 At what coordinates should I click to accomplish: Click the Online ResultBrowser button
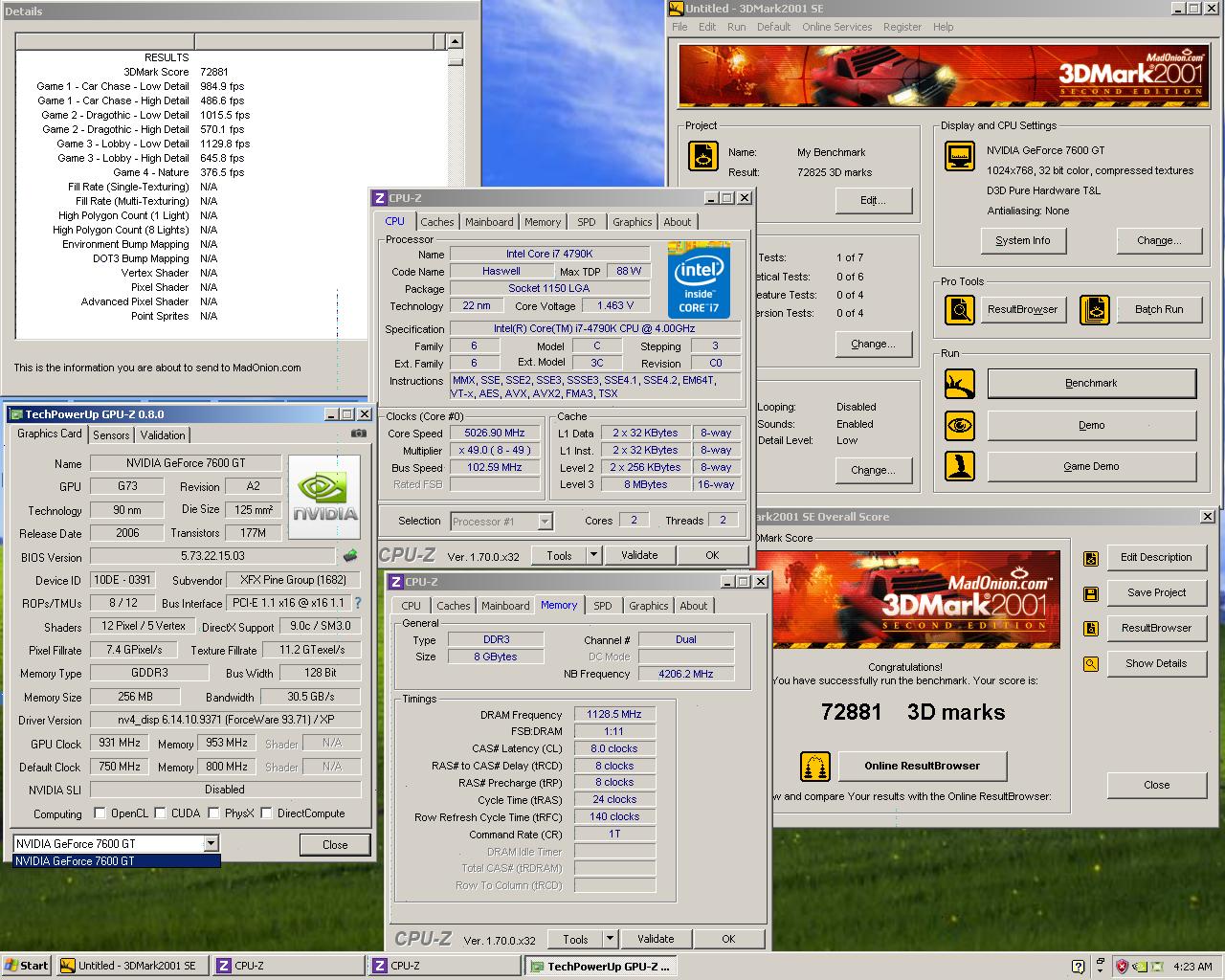click(x=923, y=766)
